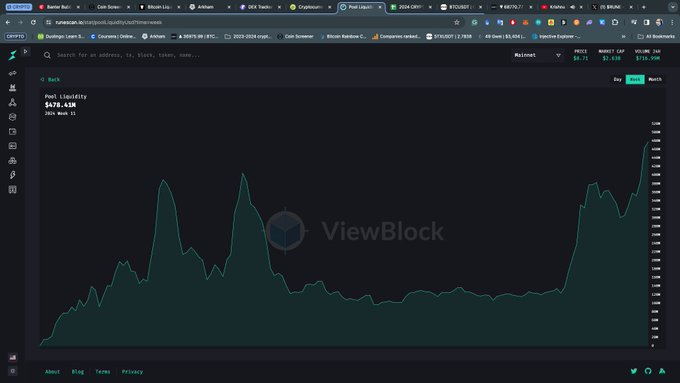Switch to the Arkham browser tab

tap(210, 7)
